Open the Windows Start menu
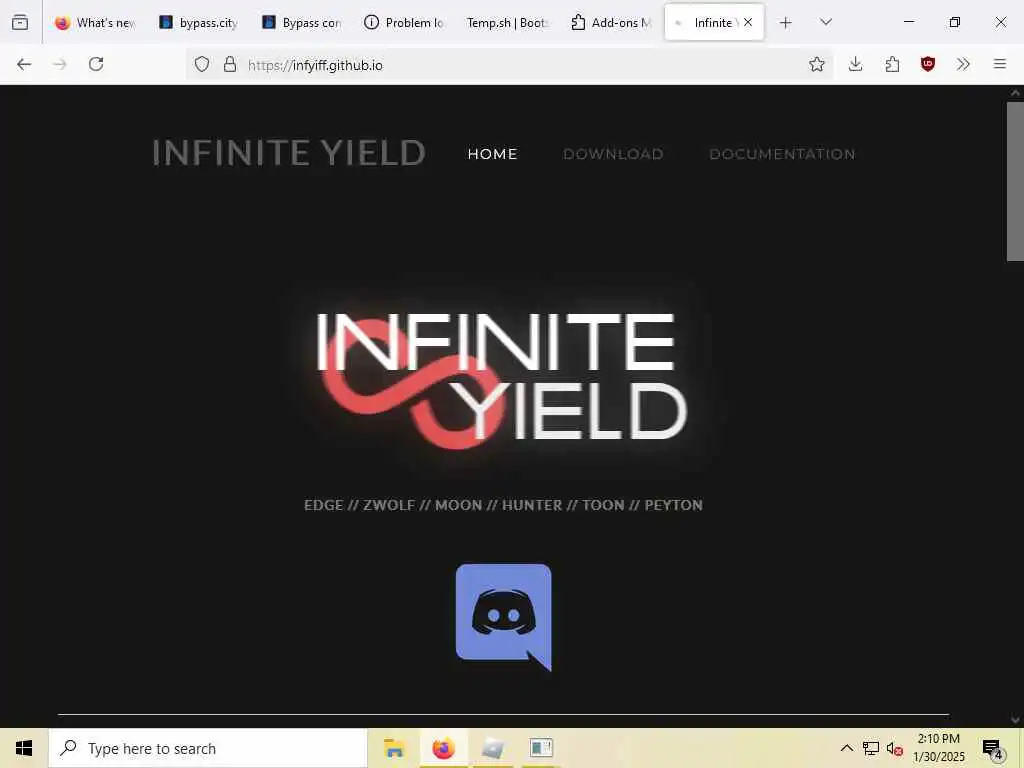The width and height of the screenshot is (1024, 768). [24, 748]
